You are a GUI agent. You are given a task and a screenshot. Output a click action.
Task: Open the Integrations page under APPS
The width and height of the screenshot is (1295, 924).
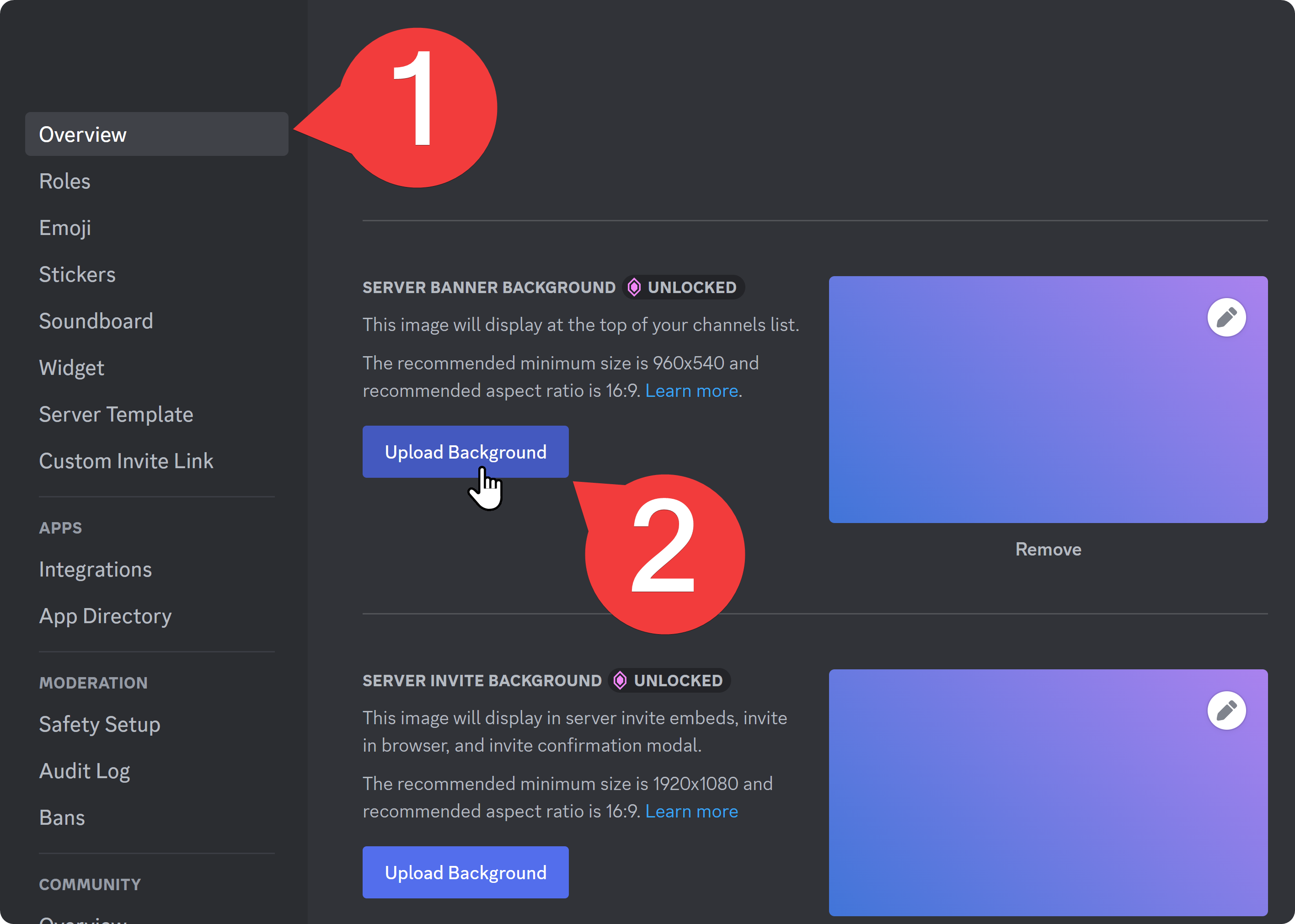coord(95,569)
